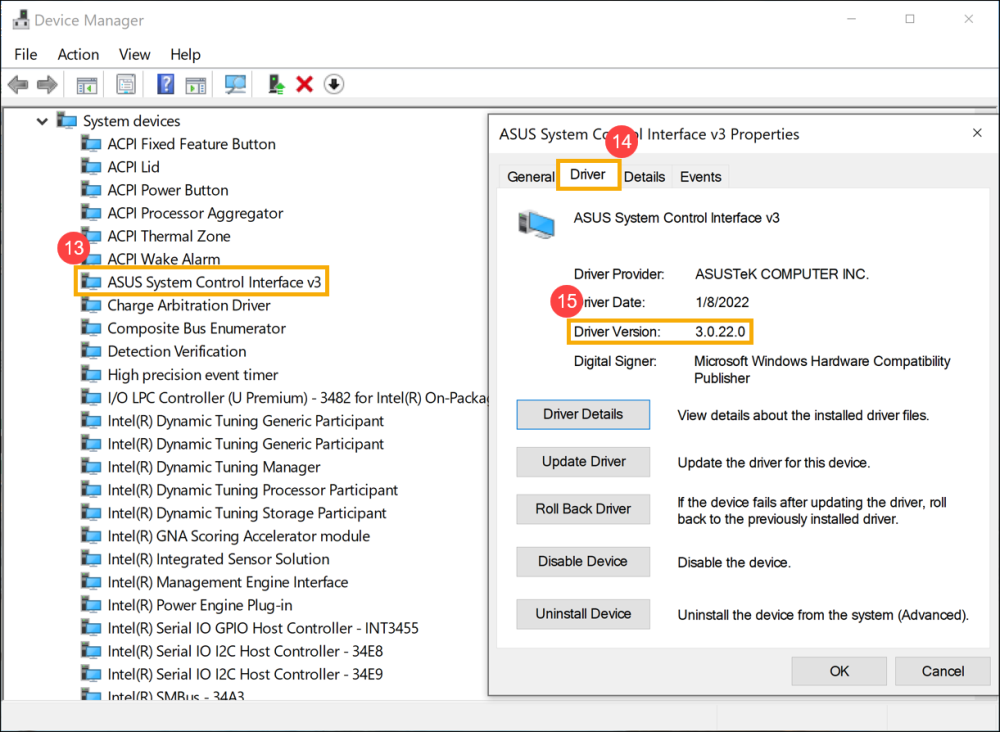Click the down-arrow Disable device icon

tap(334, 84)
